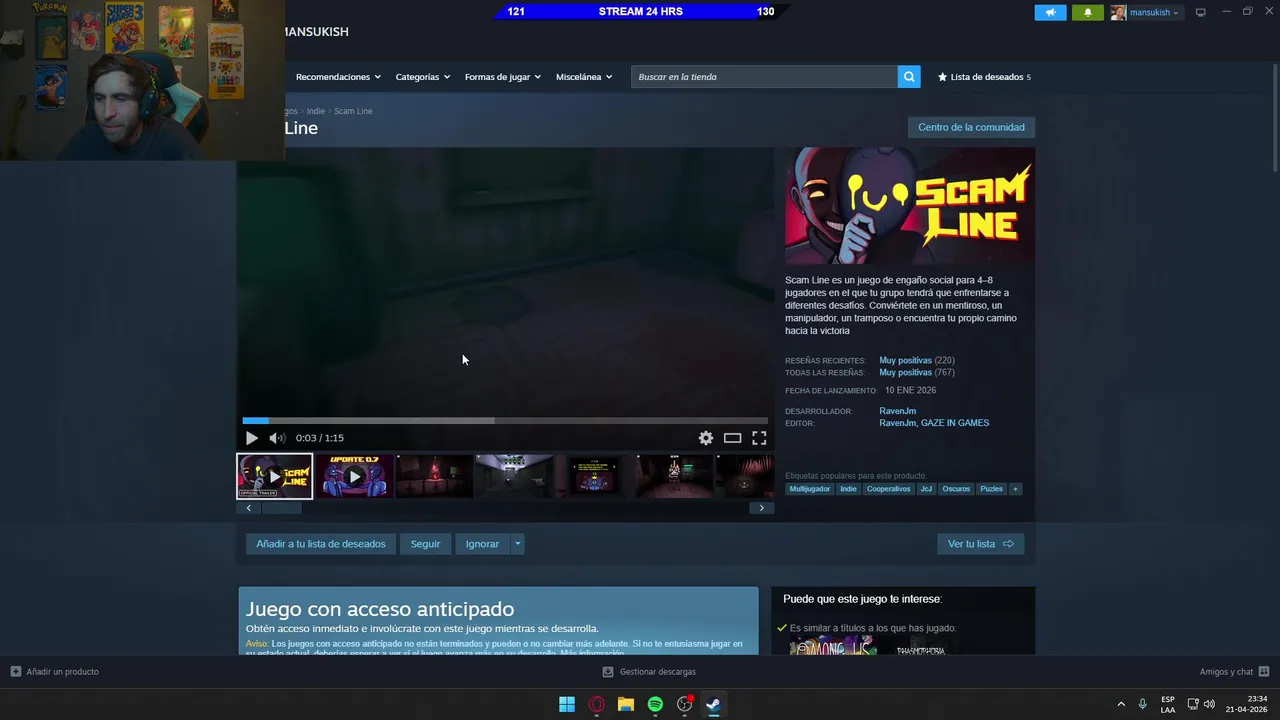Image resolution: width=1280 pixels, height=720 pixels.
Task: Focus the Buscar en la tienda field
Action: (764, 77)
